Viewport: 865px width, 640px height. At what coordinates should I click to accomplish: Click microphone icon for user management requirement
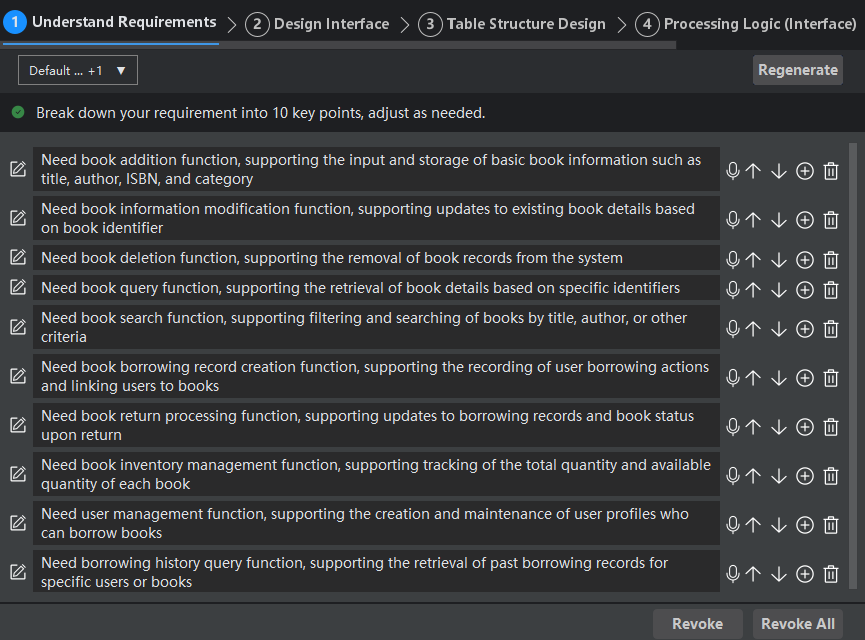coord(733,524)
